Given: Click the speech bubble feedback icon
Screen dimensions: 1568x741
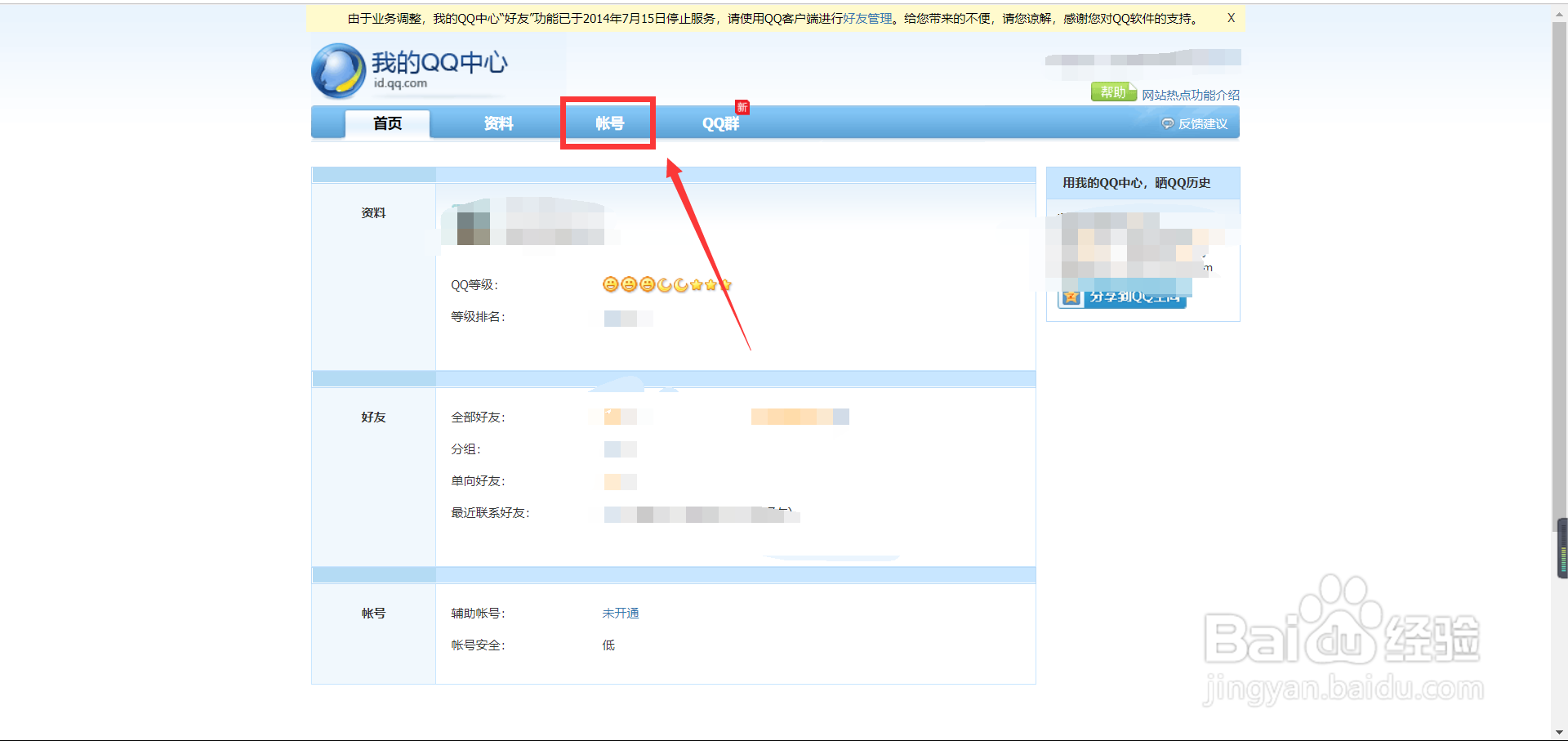Looking at the screenshot, I should 1168,124.
